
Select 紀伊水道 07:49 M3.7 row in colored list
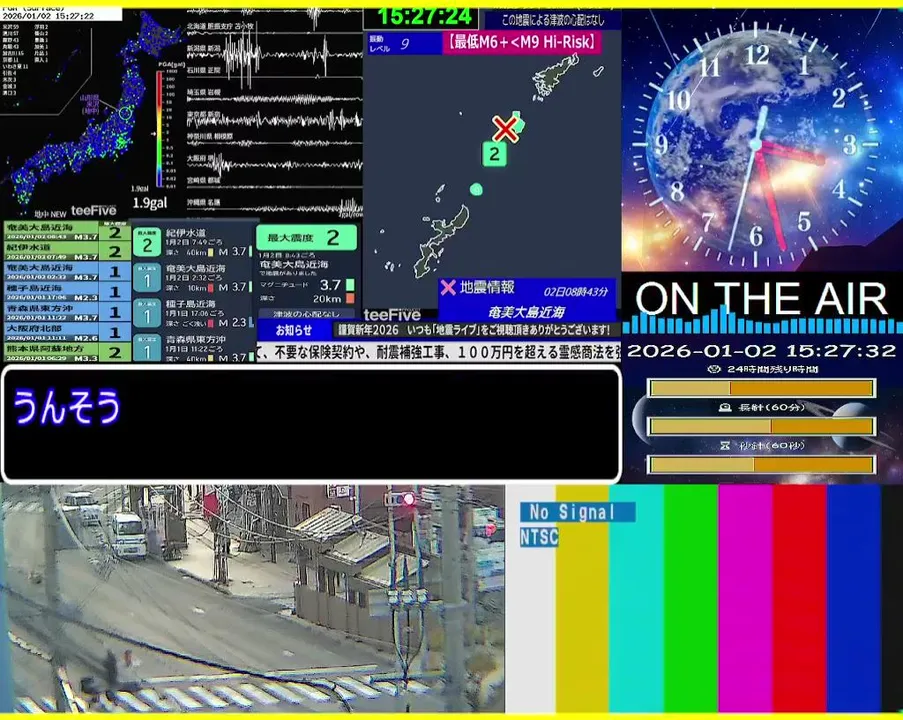pos(67,251)
